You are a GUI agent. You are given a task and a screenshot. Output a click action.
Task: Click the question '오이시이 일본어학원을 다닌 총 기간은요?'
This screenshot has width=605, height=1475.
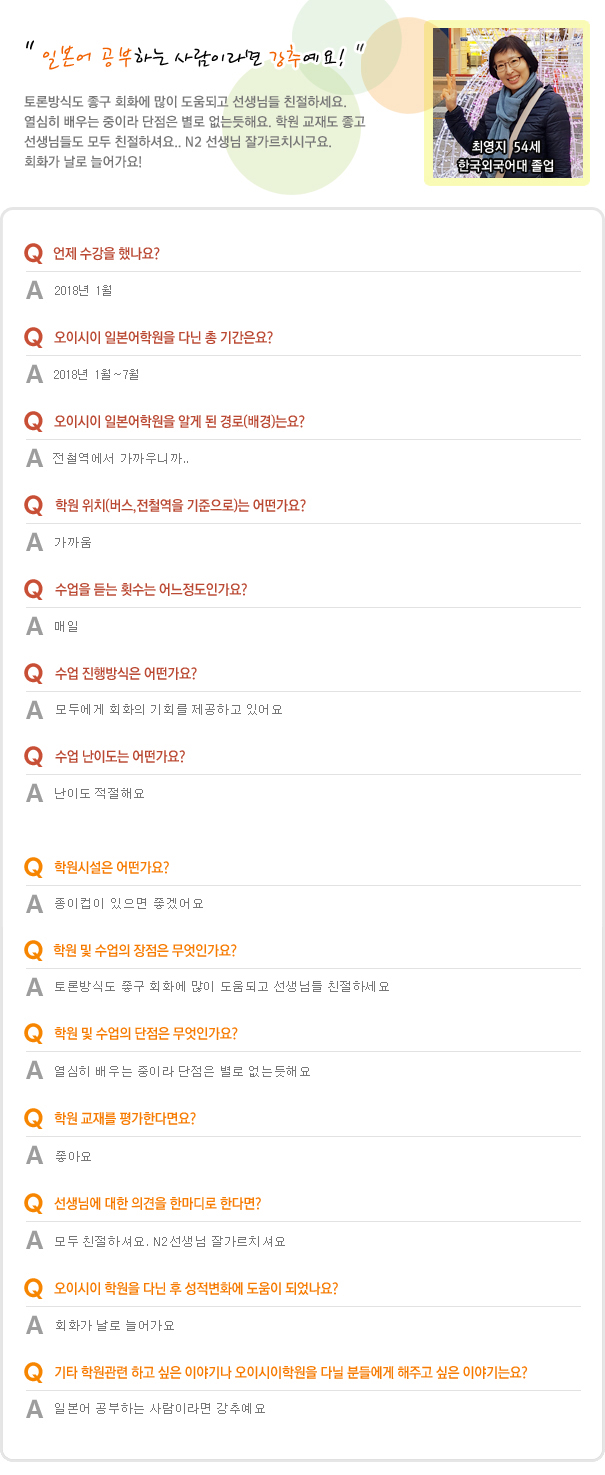(163, 337)
